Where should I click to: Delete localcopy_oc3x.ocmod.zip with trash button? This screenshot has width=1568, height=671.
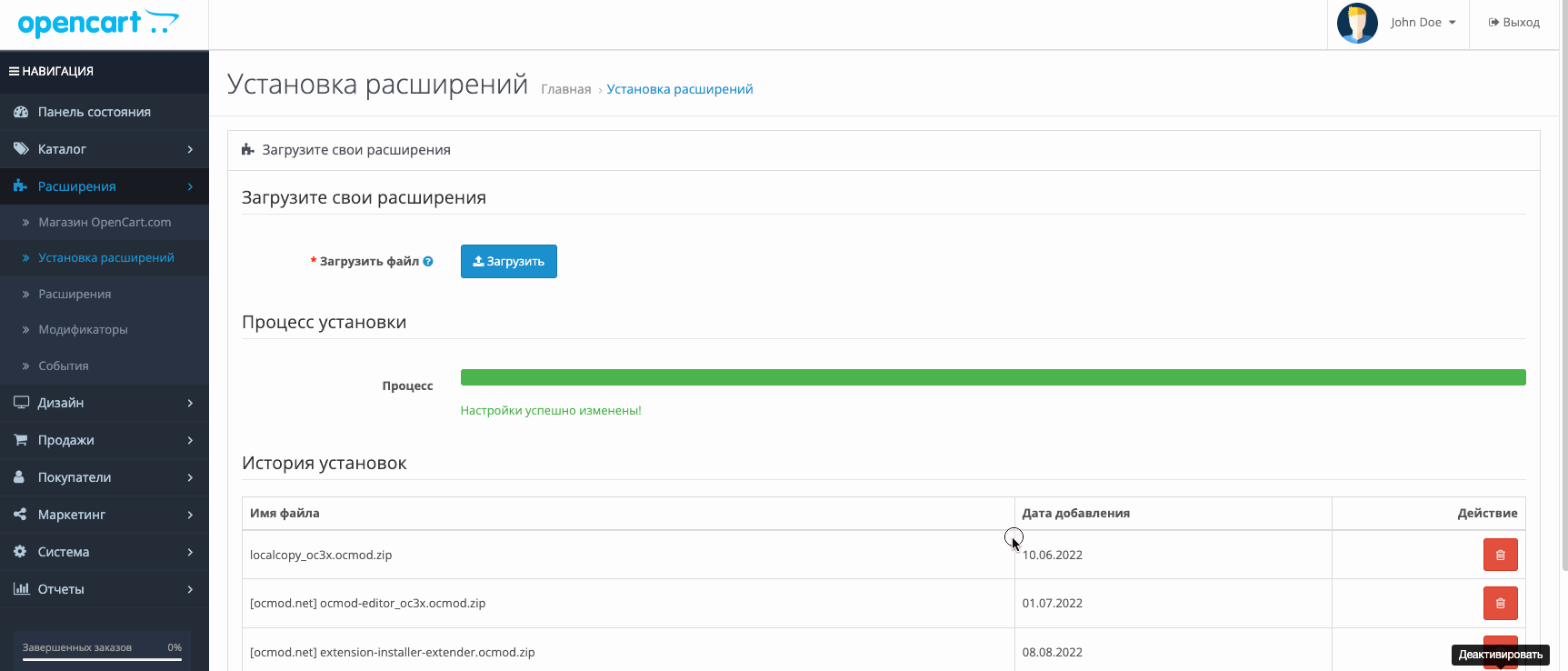[x=1500, y=555]
